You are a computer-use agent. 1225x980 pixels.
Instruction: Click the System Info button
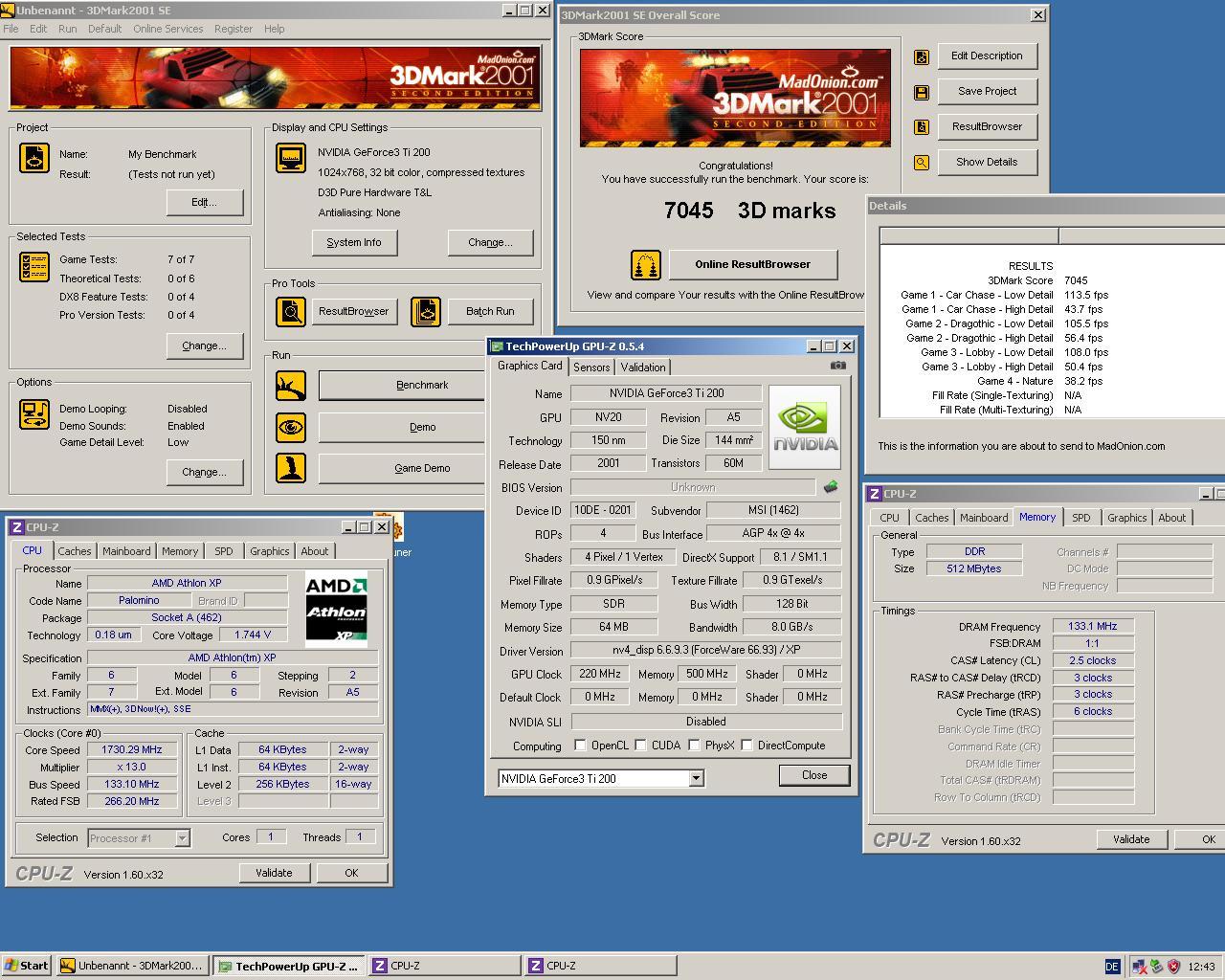[x=354, y=243]
